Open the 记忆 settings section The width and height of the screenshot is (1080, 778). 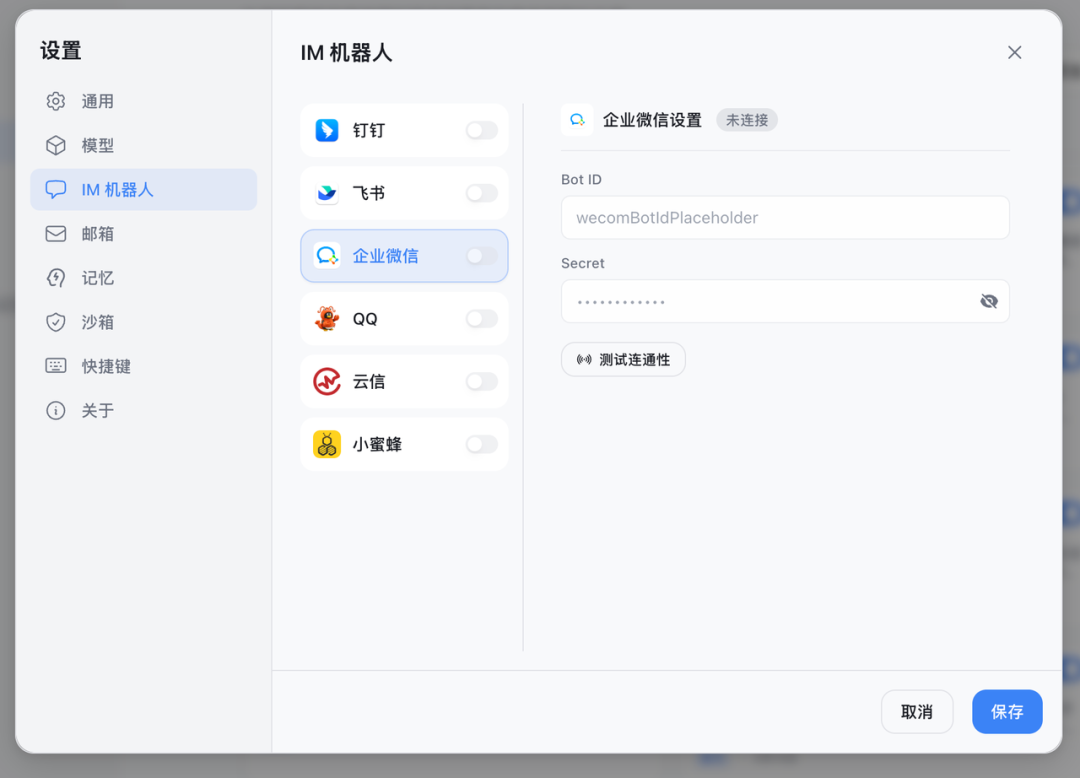point(143,278)
